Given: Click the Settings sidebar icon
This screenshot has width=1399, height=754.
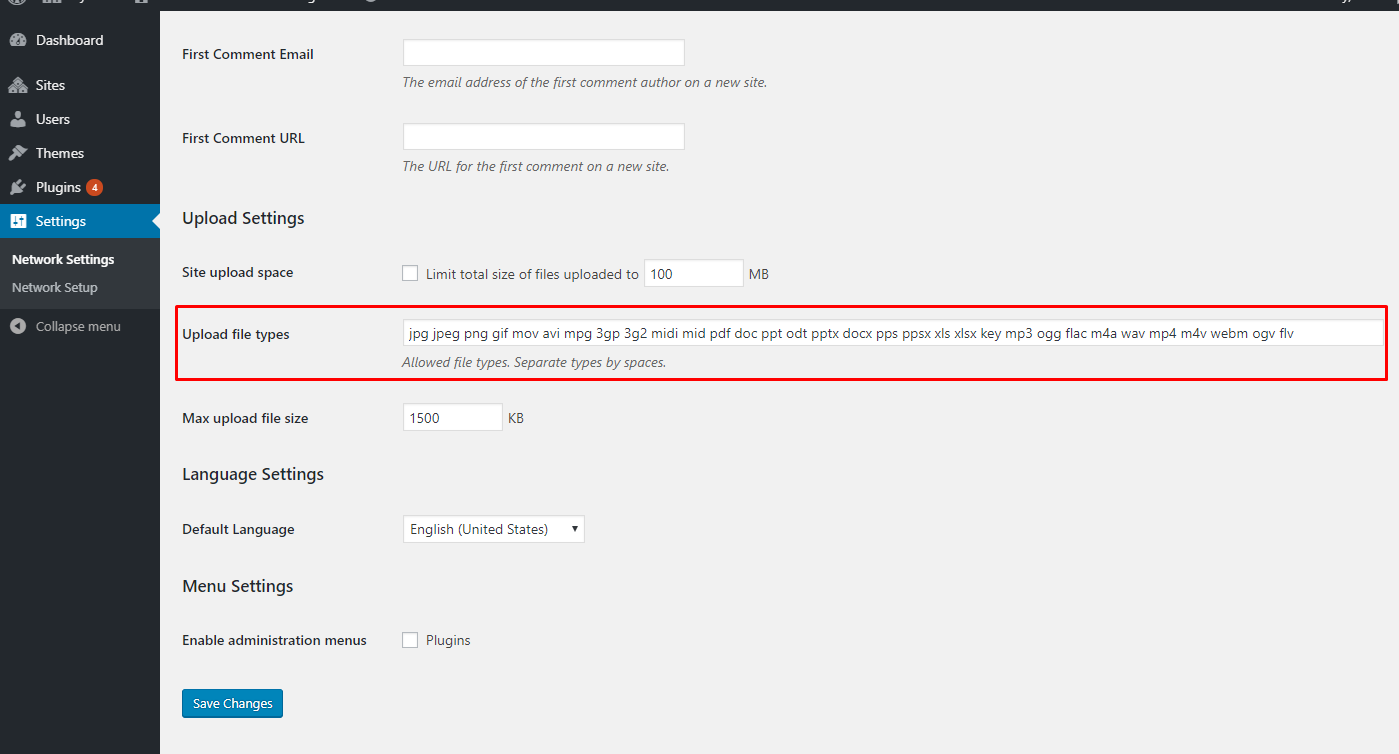Looking at the screenshot, I should pyautogui.click(x=18, y=220).
